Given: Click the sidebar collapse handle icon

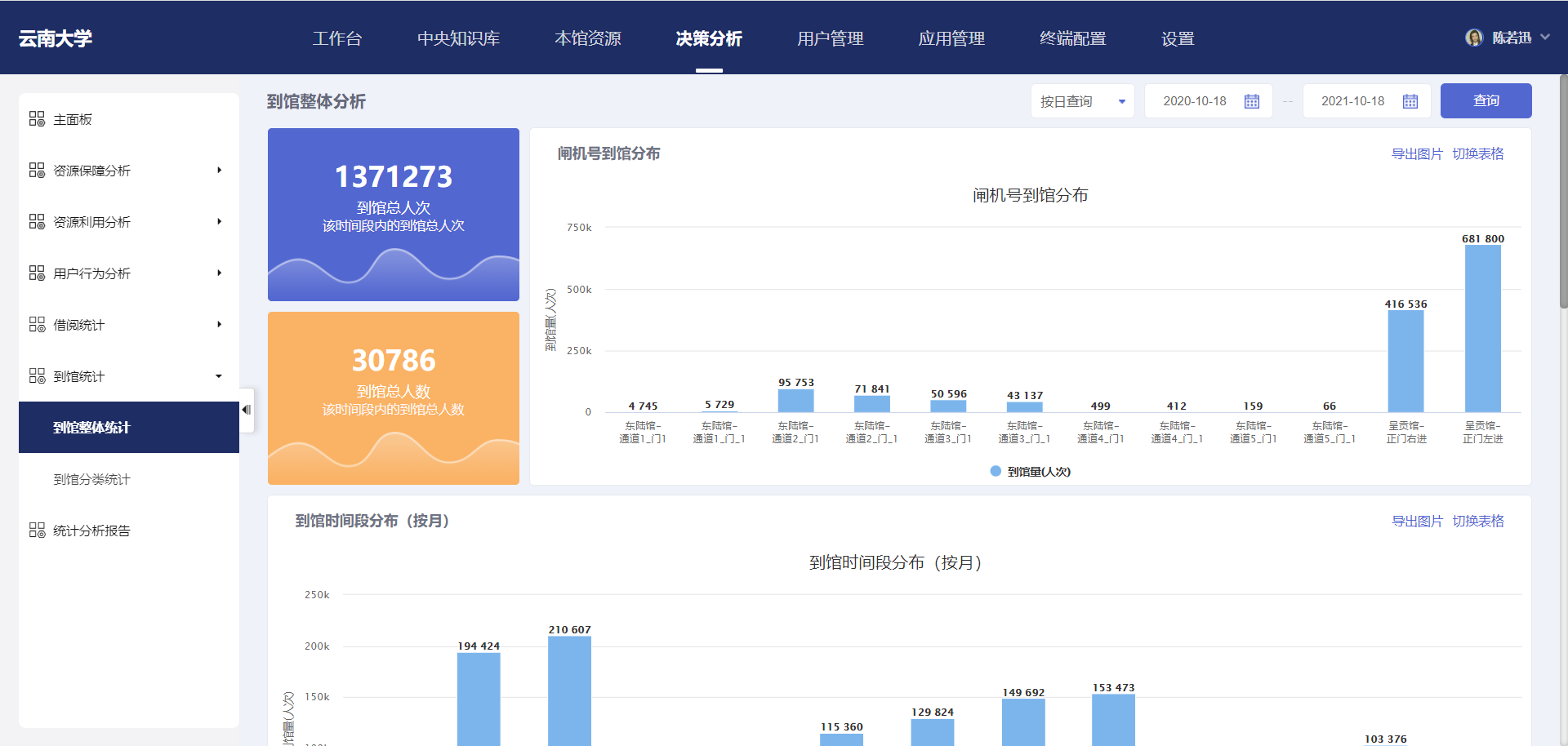Looking at the screenshot, I should pos(246,410).
